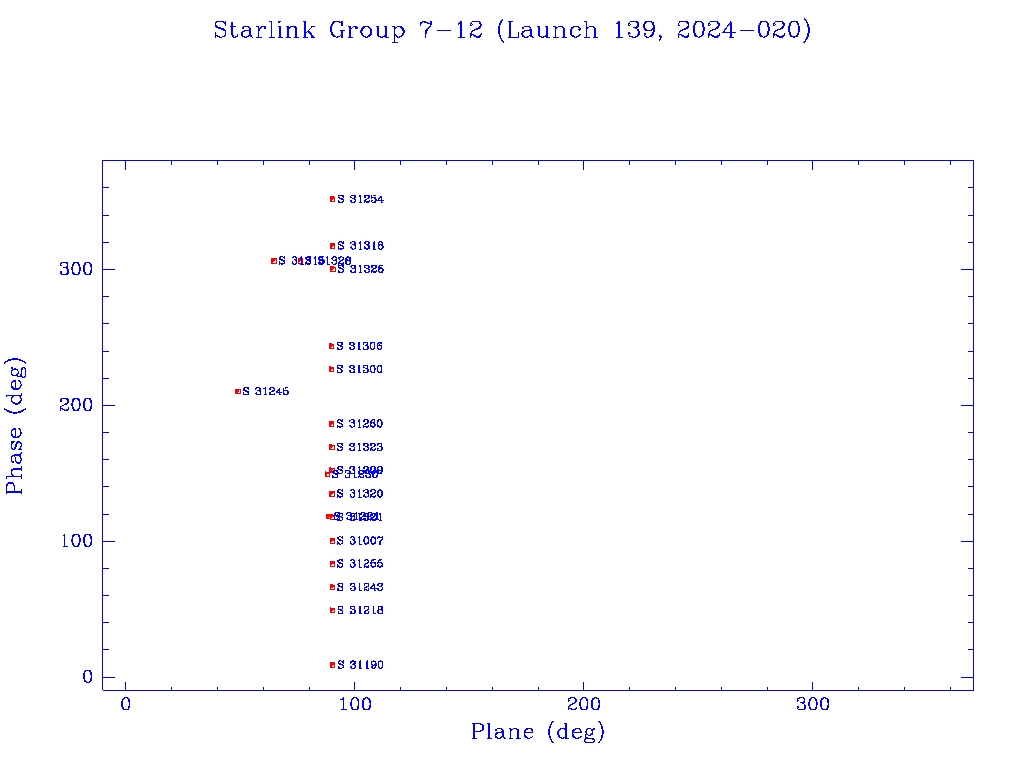Click the S 31260 satellite label
The width and height of the screenshot is (1024, 768).
[360, 424]
